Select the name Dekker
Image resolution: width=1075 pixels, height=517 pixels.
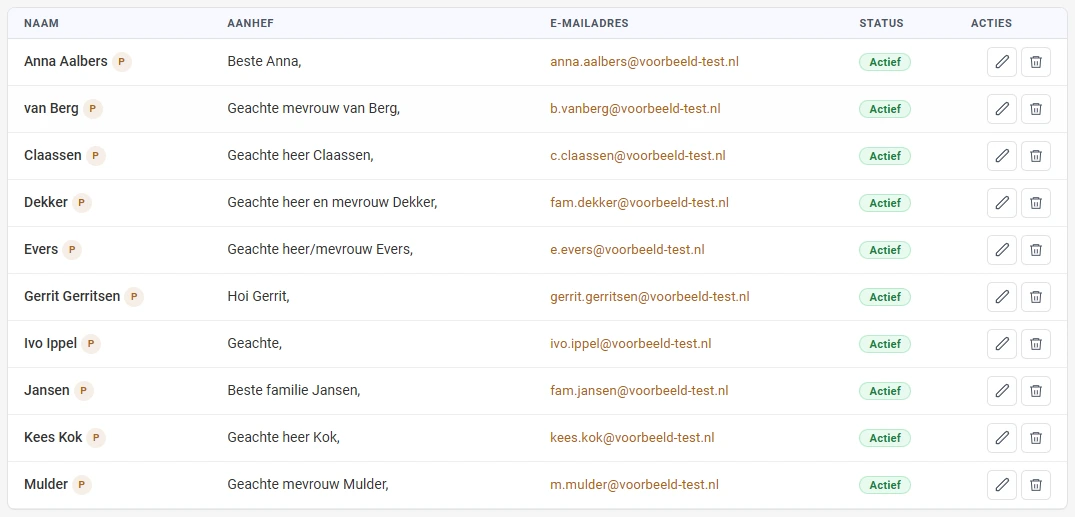(46, 203)
